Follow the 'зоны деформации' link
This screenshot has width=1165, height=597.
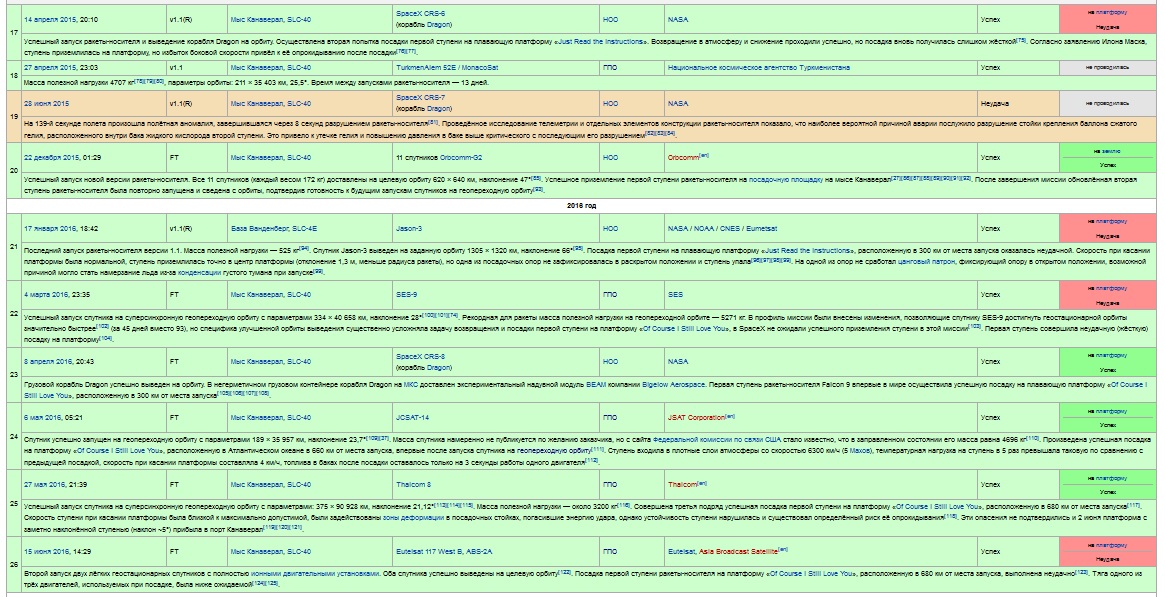coord(412,518)
